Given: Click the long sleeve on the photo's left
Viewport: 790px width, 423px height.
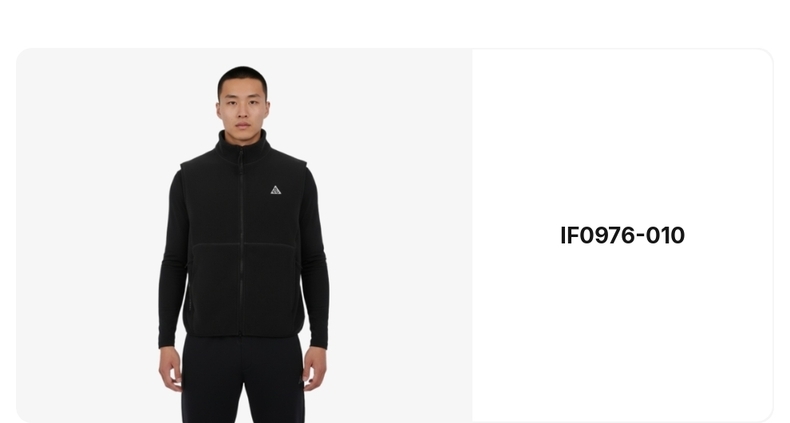Looking at the screenshot, I should pos(173,262).
